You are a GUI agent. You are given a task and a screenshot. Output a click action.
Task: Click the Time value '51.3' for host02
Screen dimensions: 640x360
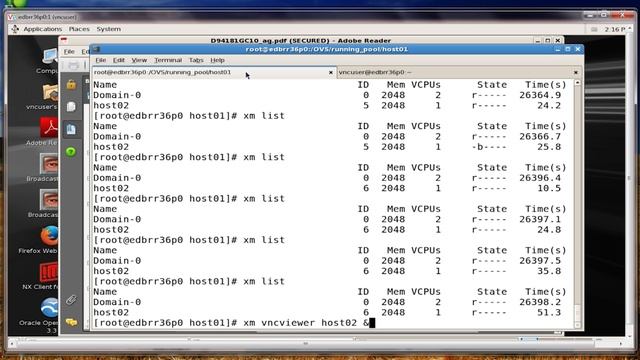[x=549, y=313]
